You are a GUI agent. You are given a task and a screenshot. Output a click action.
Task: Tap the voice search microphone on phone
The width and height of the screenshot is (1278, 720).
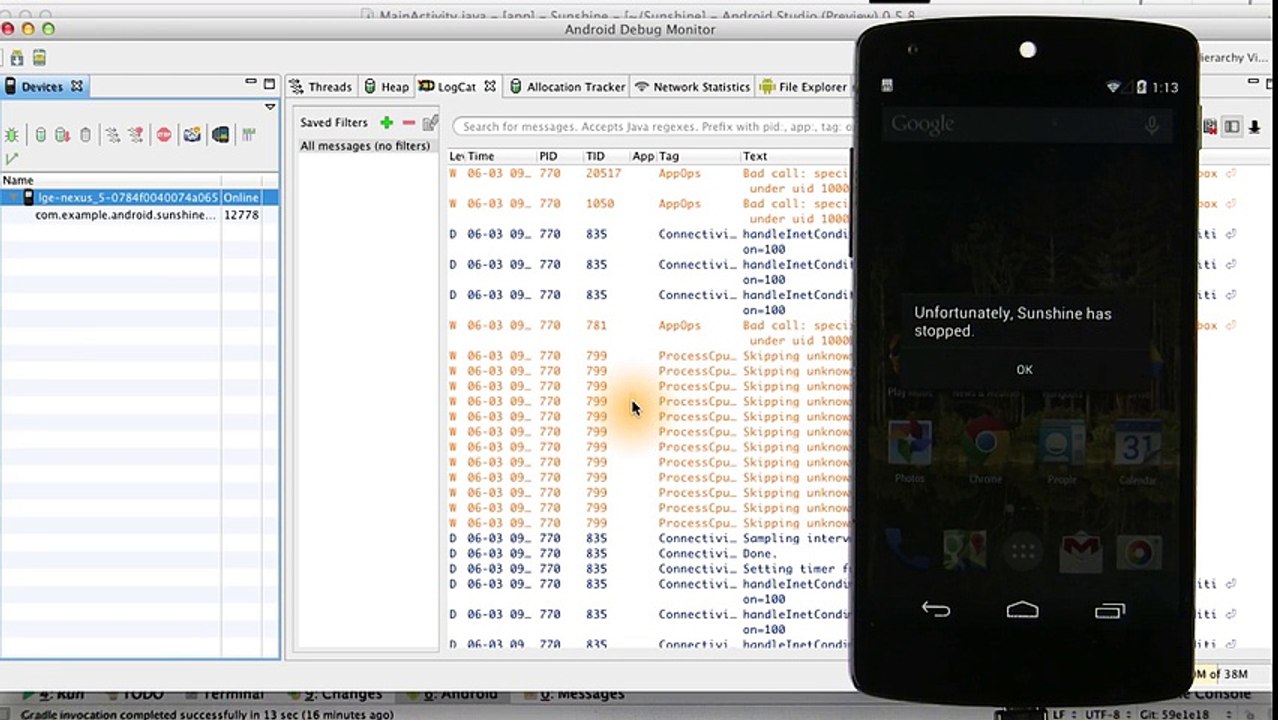pyautogui.click(x=1152, y=125)
